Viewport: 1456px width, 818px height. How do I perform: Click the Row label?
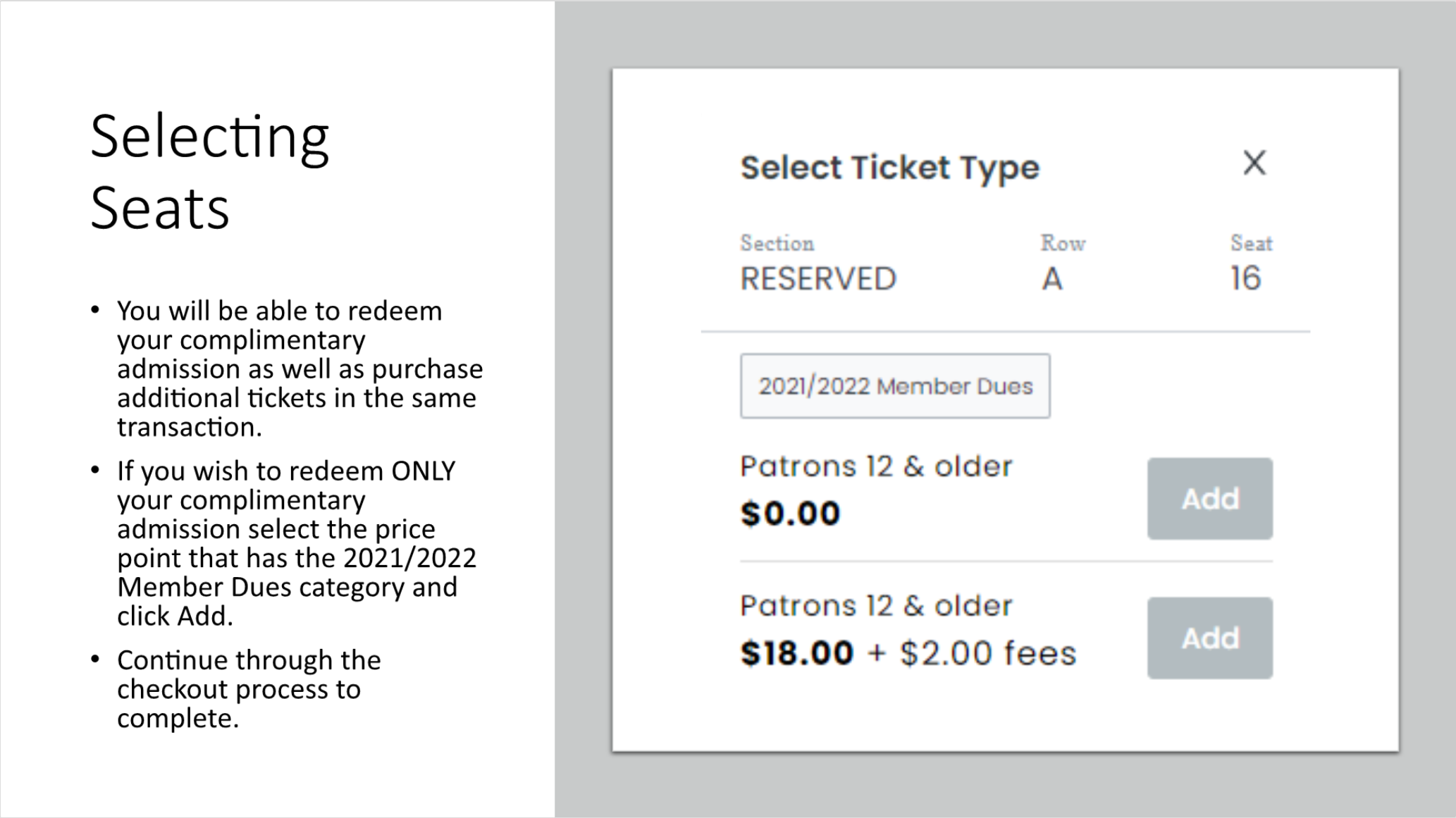[1063, 244]
